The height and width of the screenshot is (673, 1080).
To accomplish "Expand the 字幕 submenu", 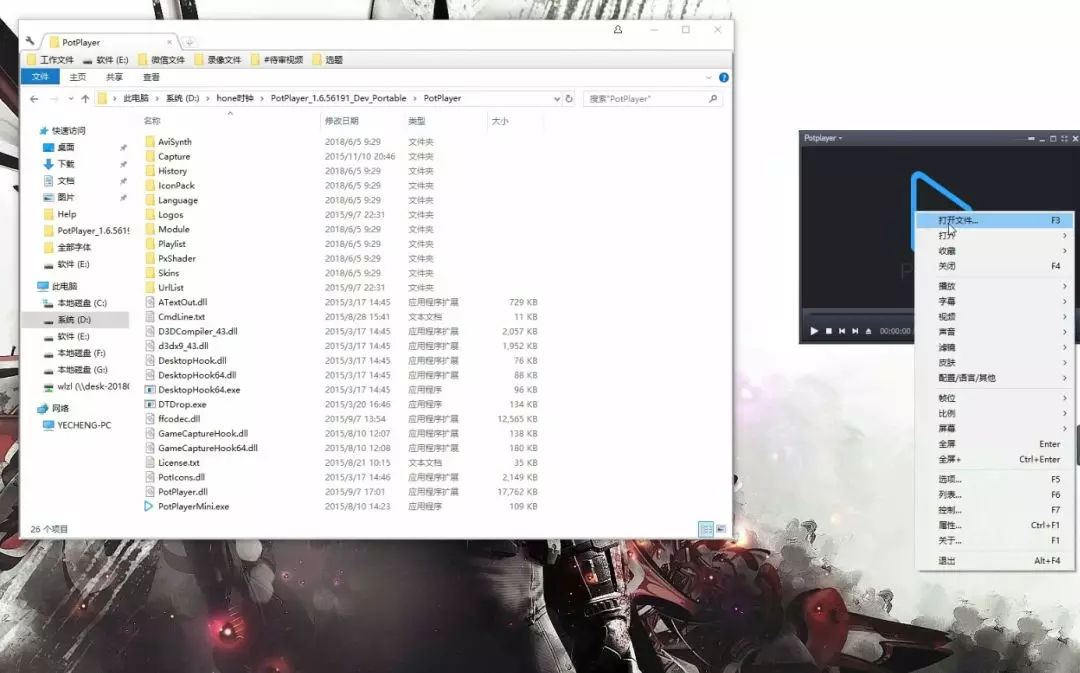I will 995,301.
